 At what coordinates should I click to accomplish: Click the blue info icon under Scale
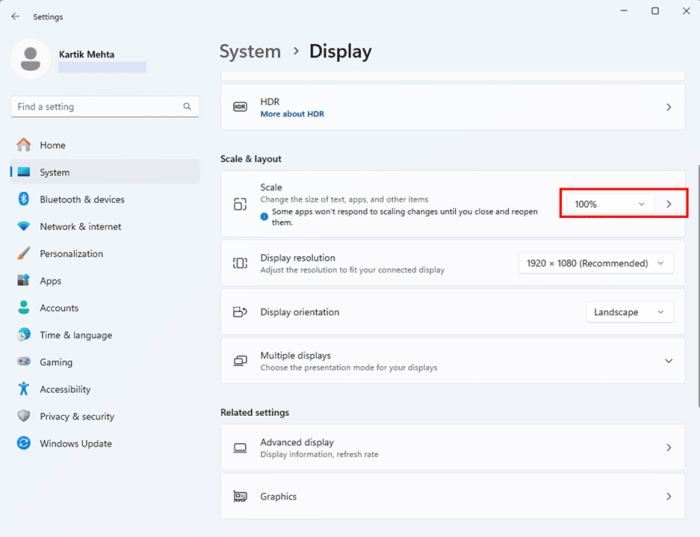point(264,216)
